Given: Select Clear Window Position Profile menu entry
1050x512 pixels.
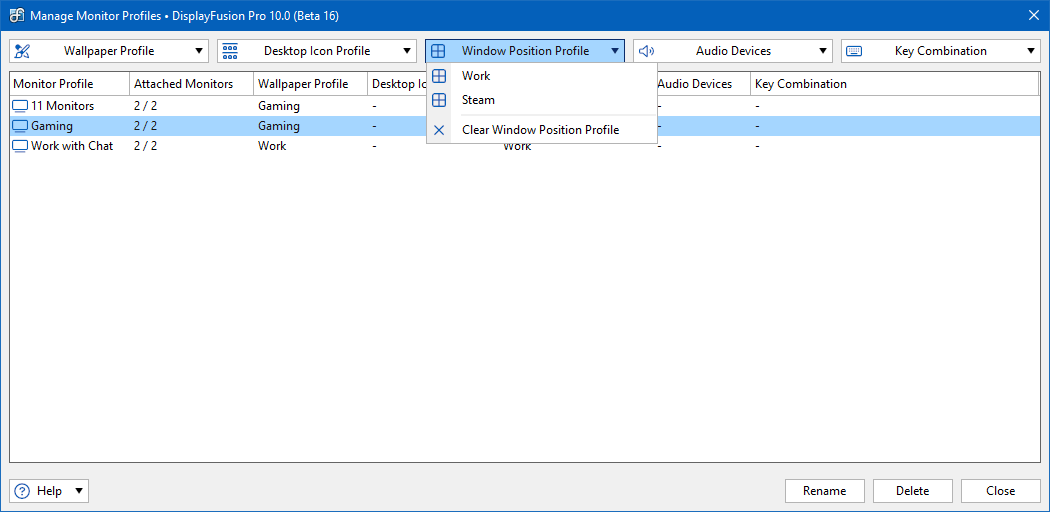Looking at the screenshot, I should tap(542, 130).
